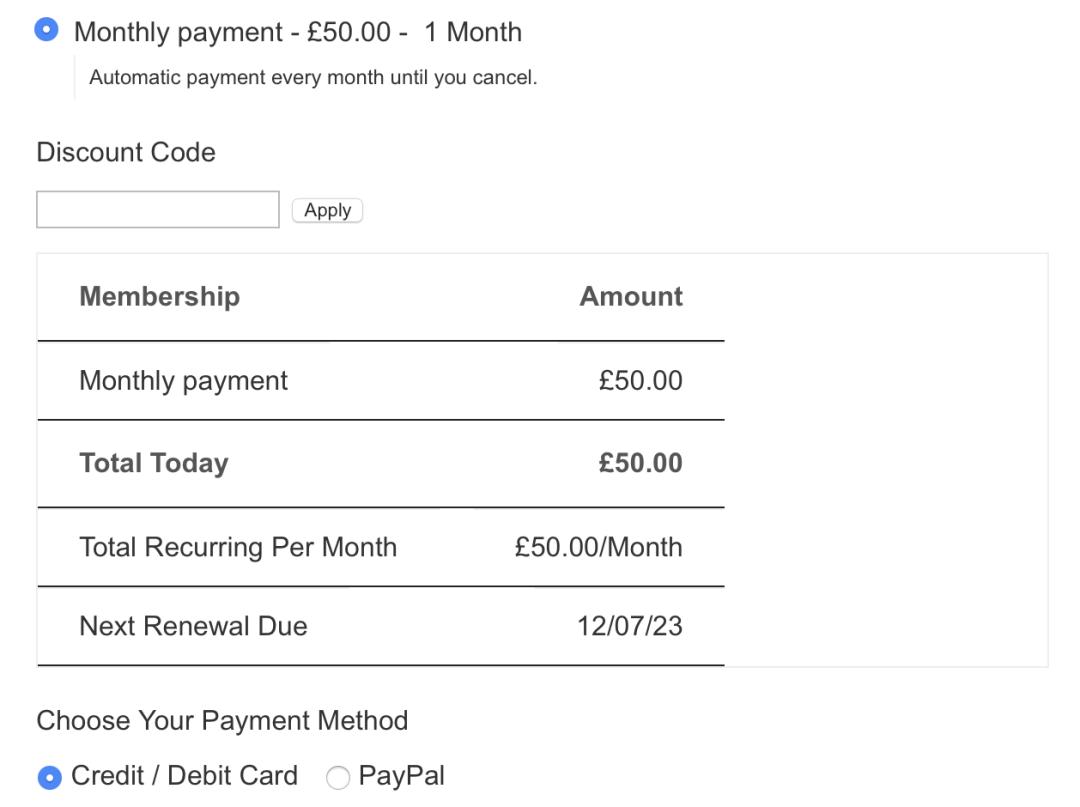Click the "Automatic payment every month" description text
Screen dimensions: 1080x807
(x=313, y=77)
